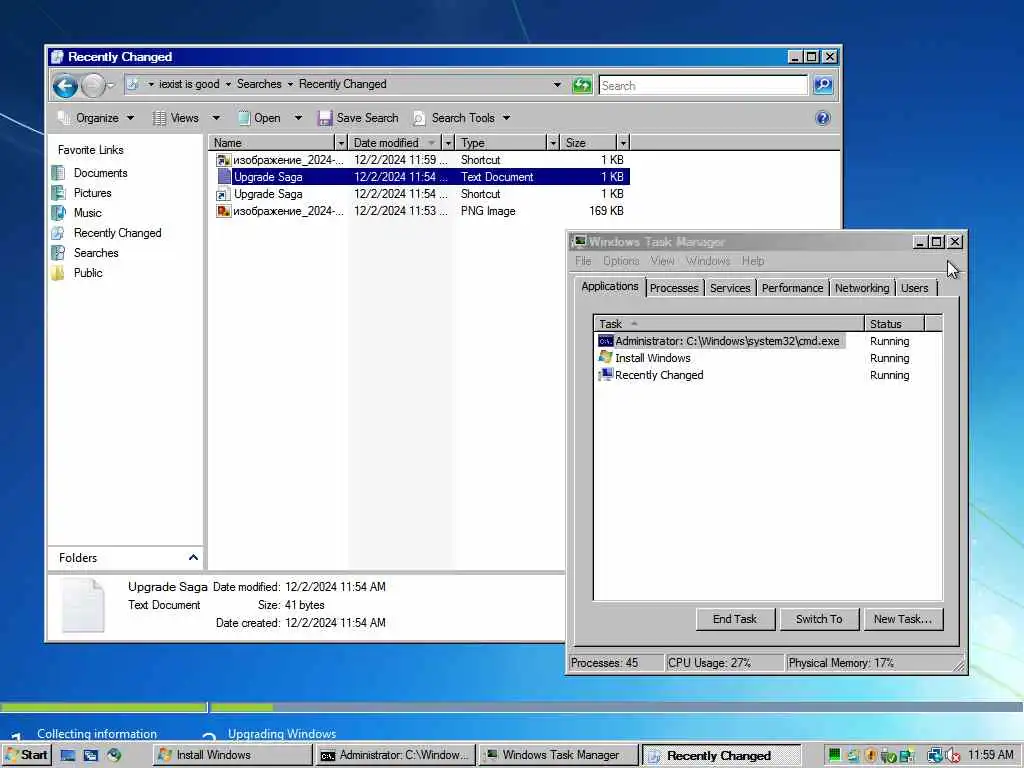Screen dimensions: 1024x768
Task: Click the Show Desktop quick launch icon
Action: pyautogui.click(x=68, y=756)
